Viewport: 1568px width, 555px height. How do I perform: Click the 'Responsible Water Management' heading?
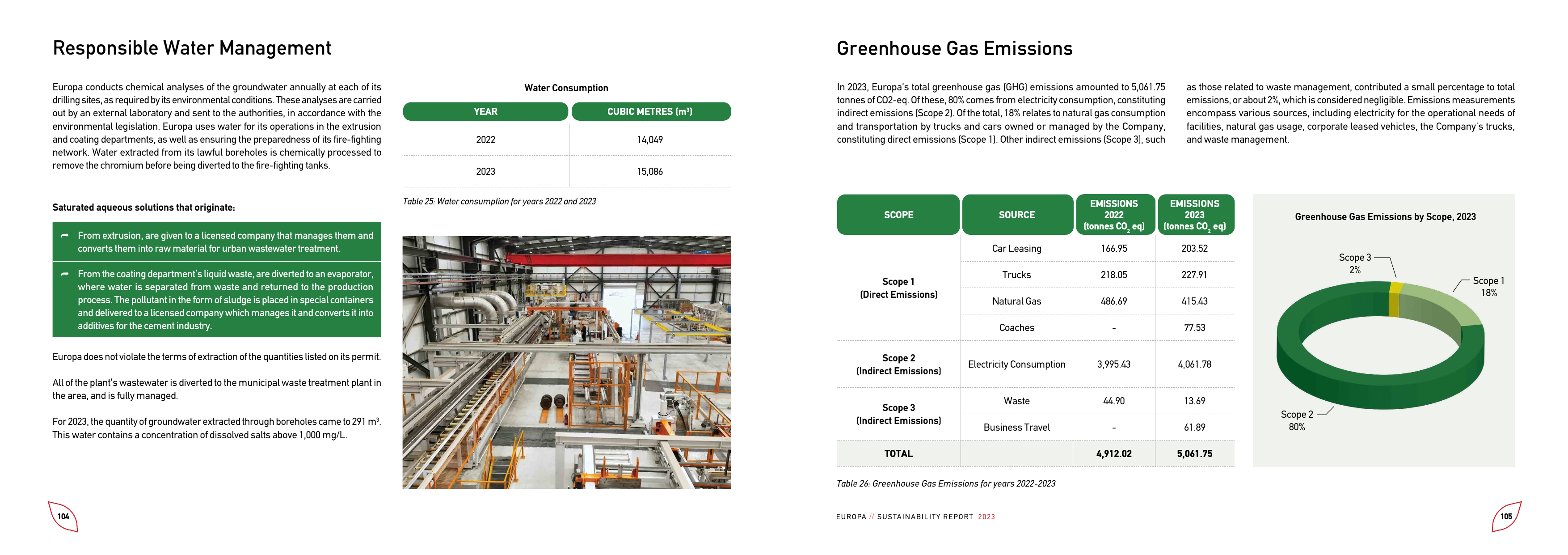[192, 48]
